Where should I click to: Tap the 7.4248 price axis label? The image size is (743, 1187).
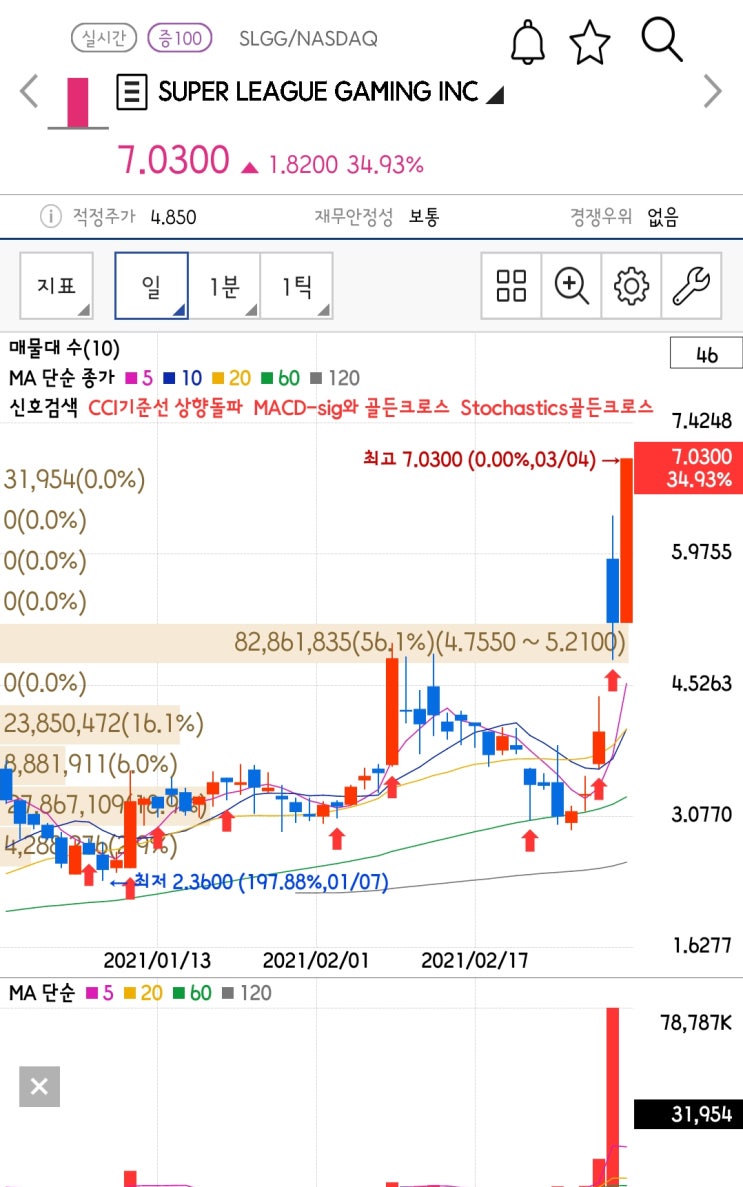tap(701, 420)
